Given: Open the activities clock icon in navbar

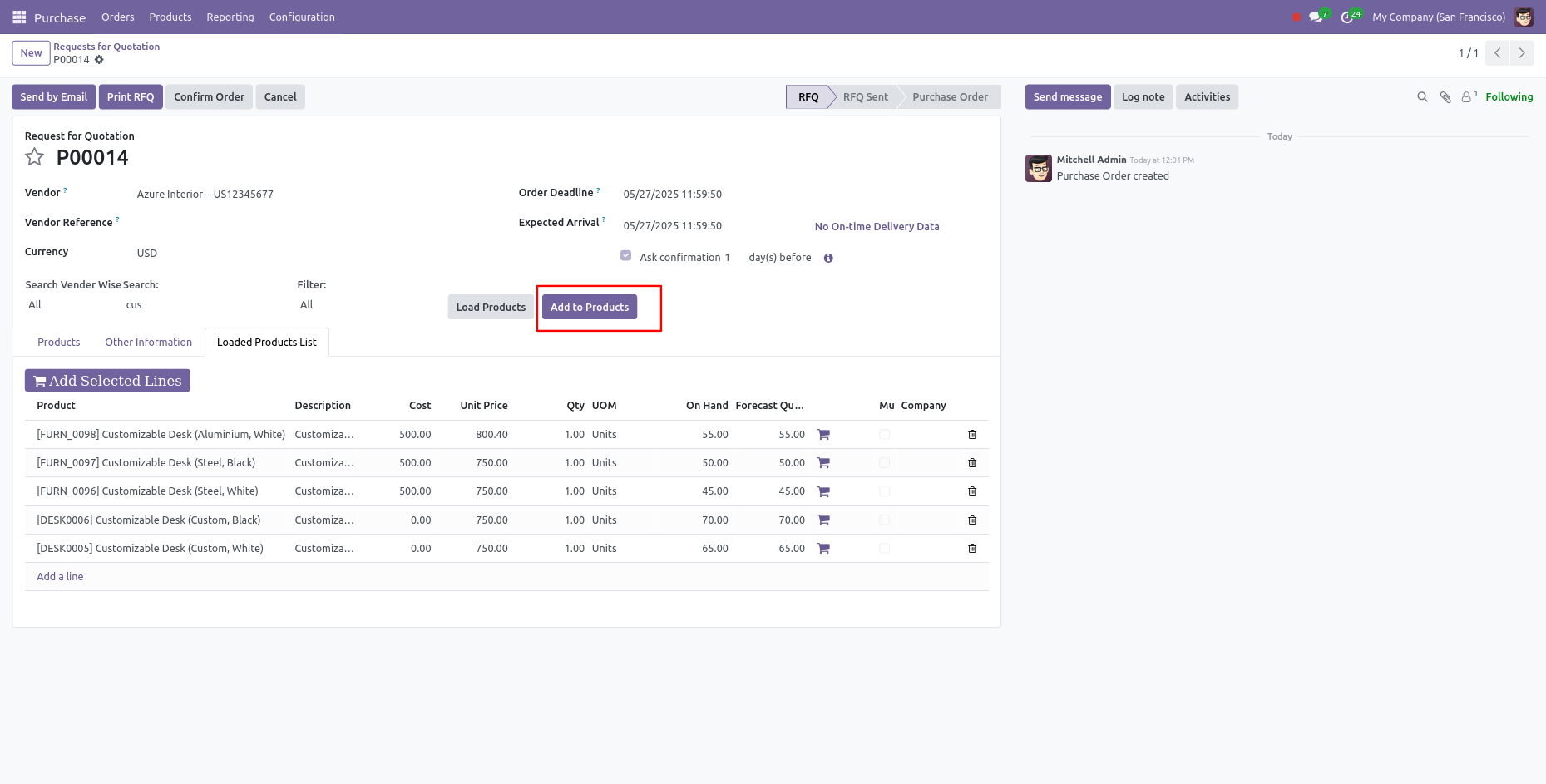Looking at the screenshot, I should (x=1347, y=17).
